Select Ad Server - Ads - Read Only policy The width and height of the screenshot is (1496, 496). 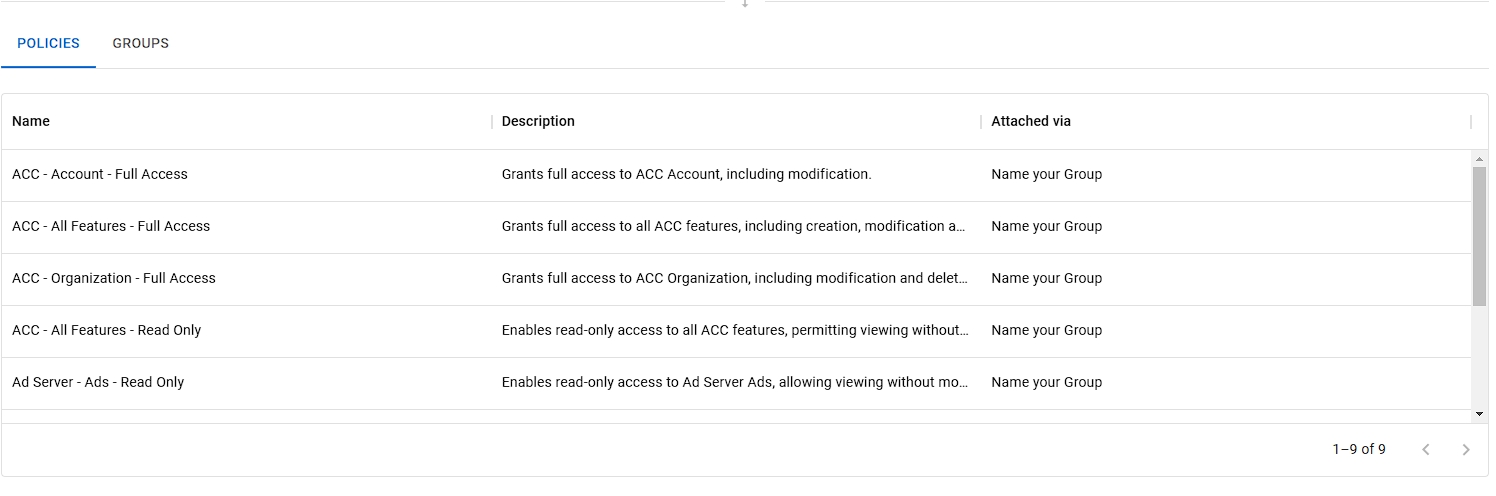98,383
